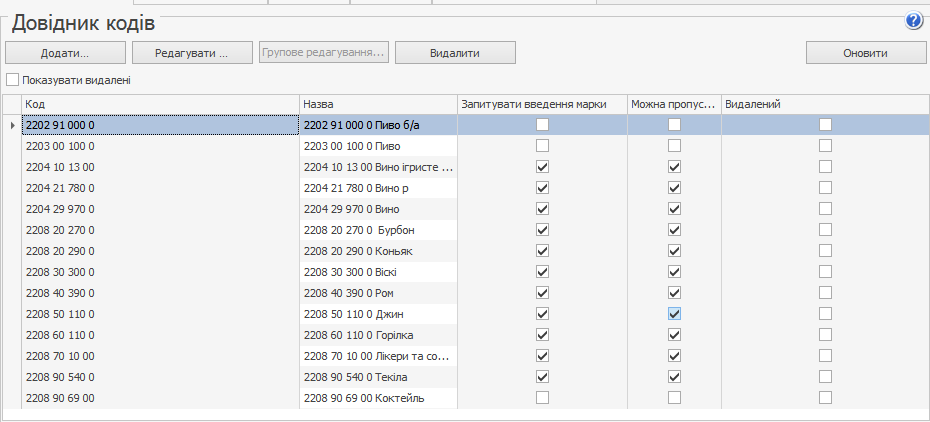This screenshot has width=930, height=422.
Task: Click 'Запитувати введення марки' column header
Action: click(x=542, y=104)
